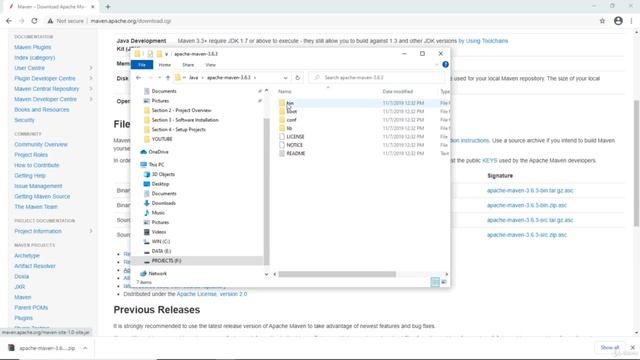Select Network in navigation pane
Screen dimensions: 640x360
pyautogui.click(x=158, y=273)
